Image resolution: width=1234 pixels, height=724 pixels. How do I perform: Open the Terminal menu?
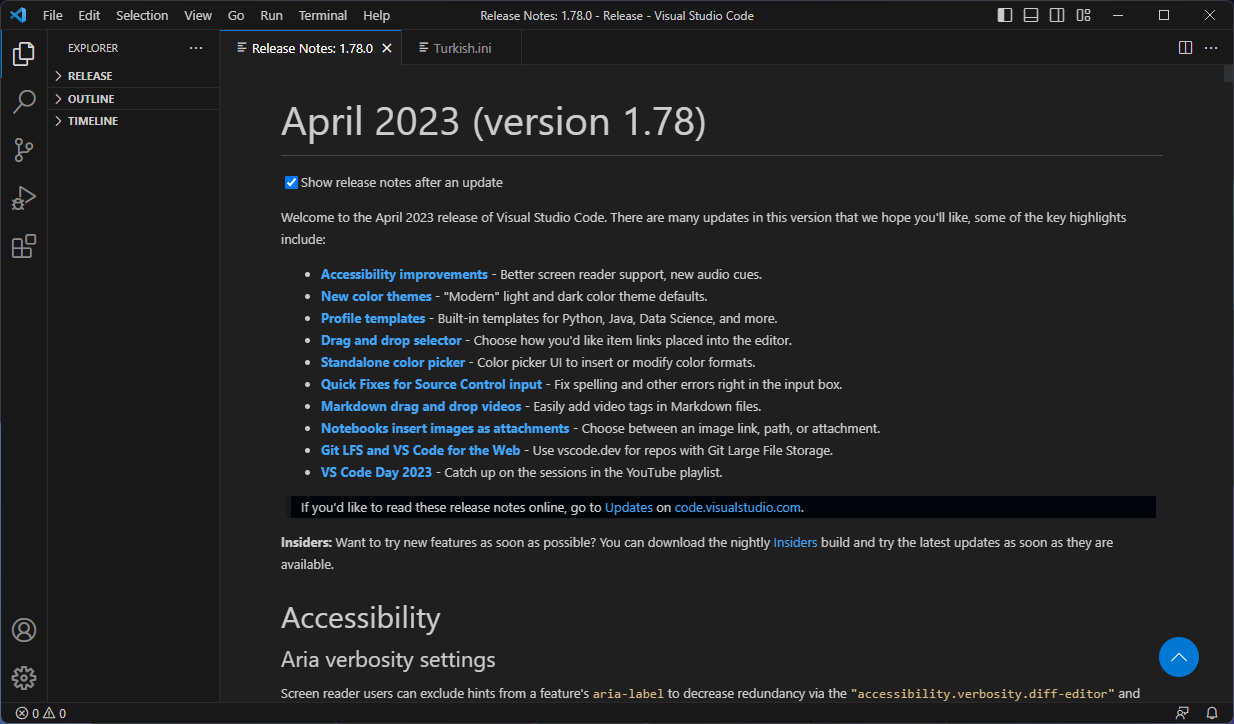(x=322, y=15)
